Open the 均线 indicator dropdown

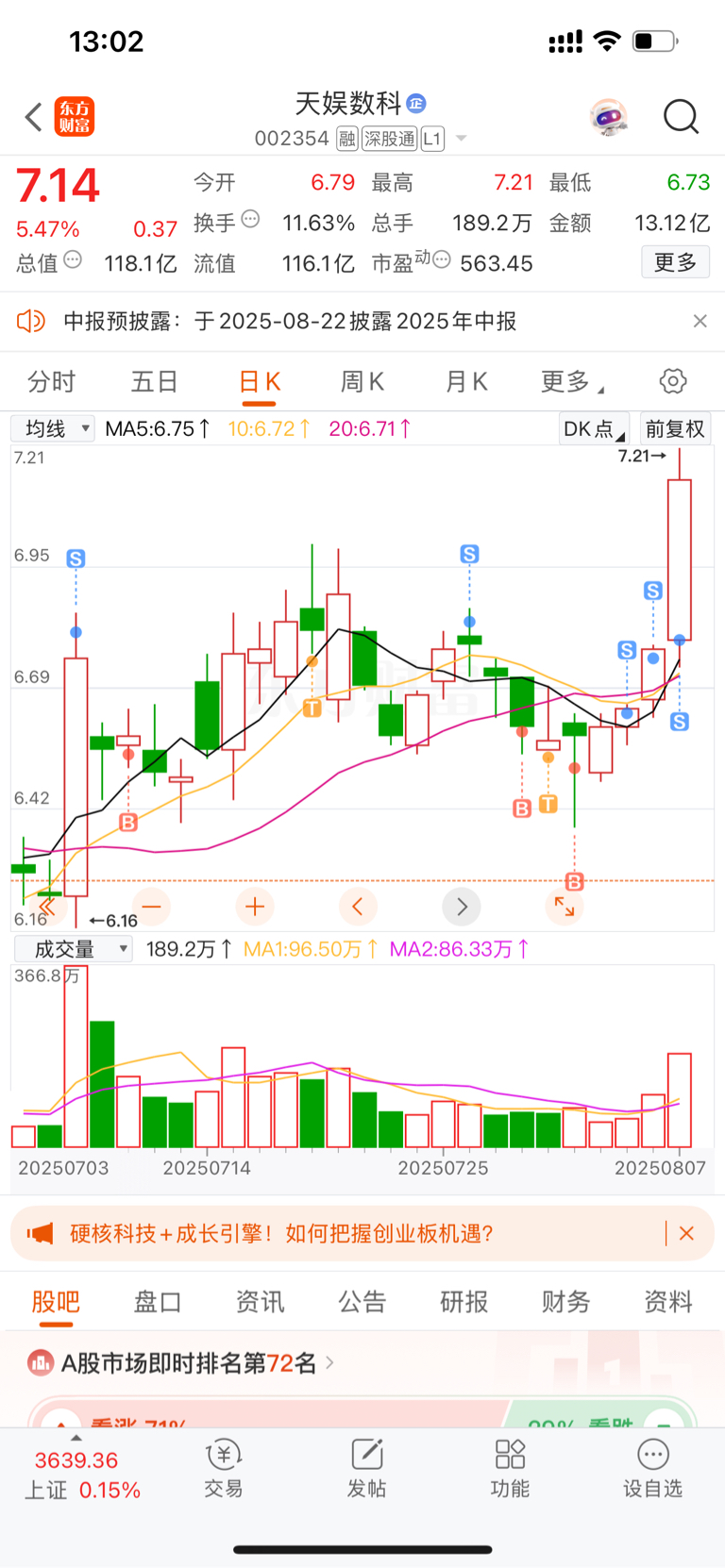coord(53,428)
